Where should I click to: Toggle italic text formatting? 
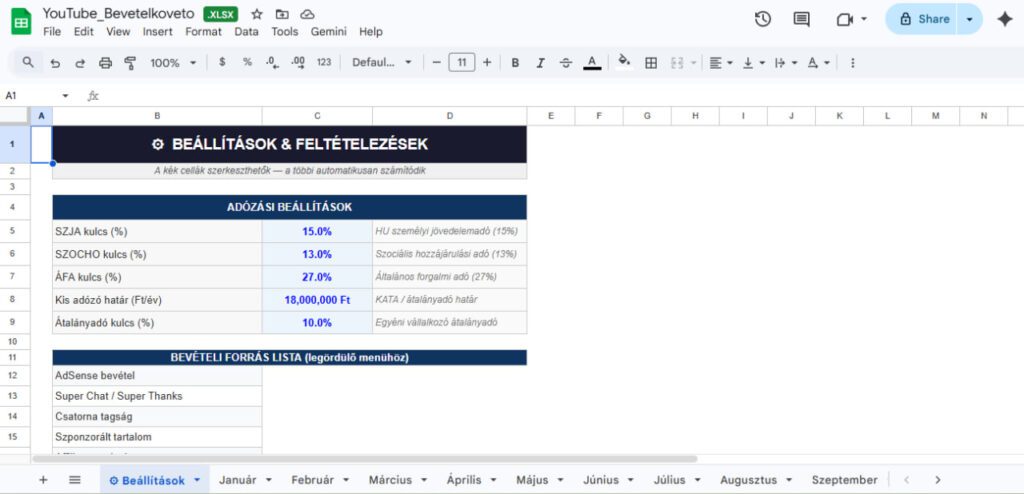(x=541, y=63)
